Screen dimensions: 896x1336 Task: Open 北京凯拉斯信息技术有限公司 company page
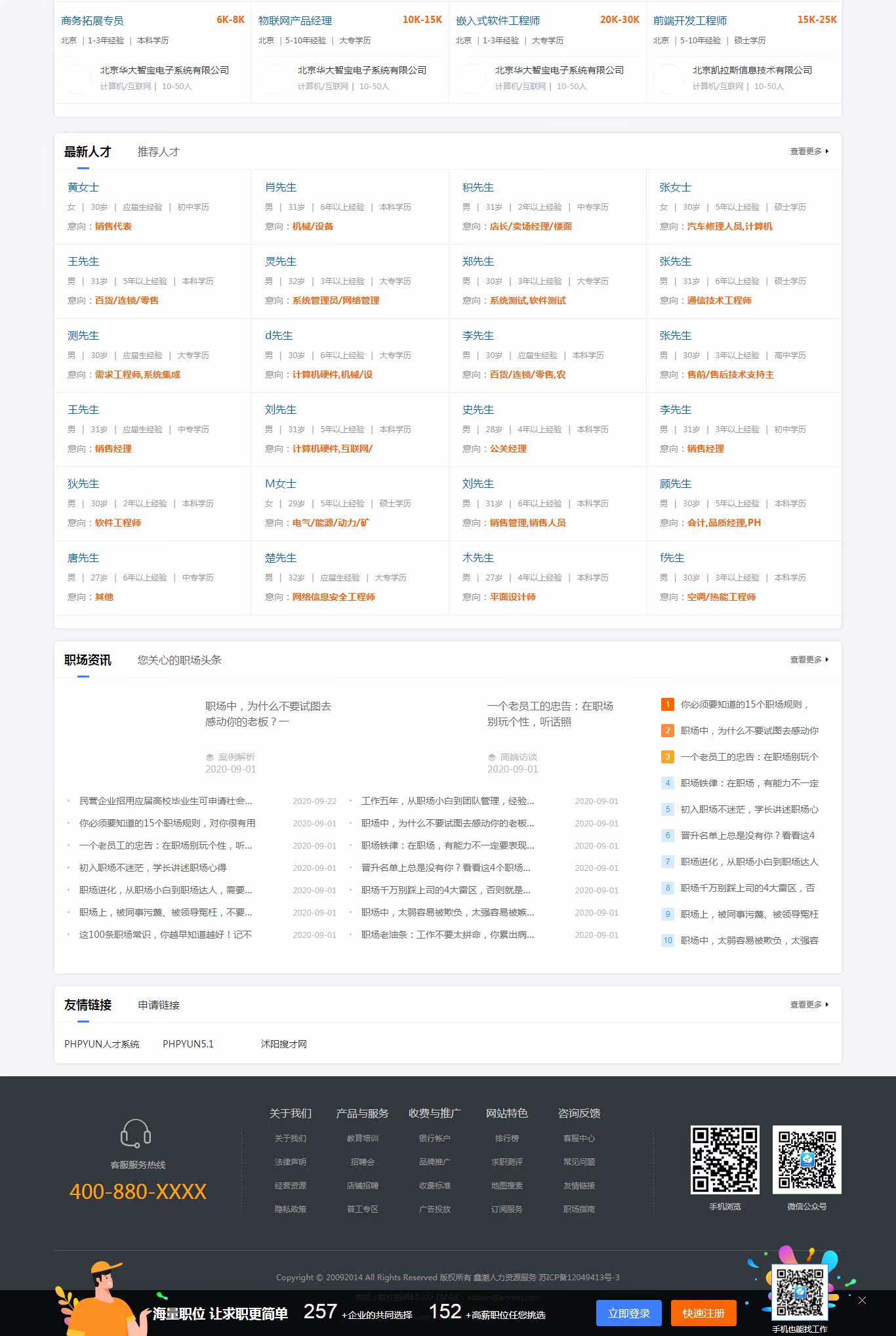[x=752, y=70]
